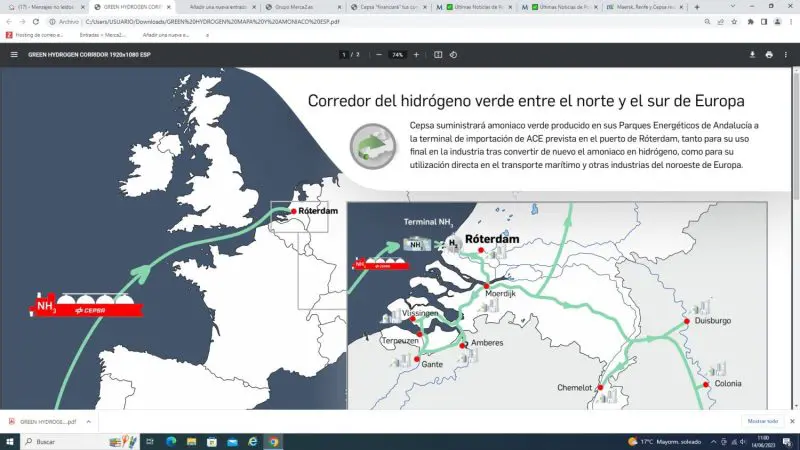
Task: Open the PDF sidebar hamburger menu
Action: pos(14,54)
